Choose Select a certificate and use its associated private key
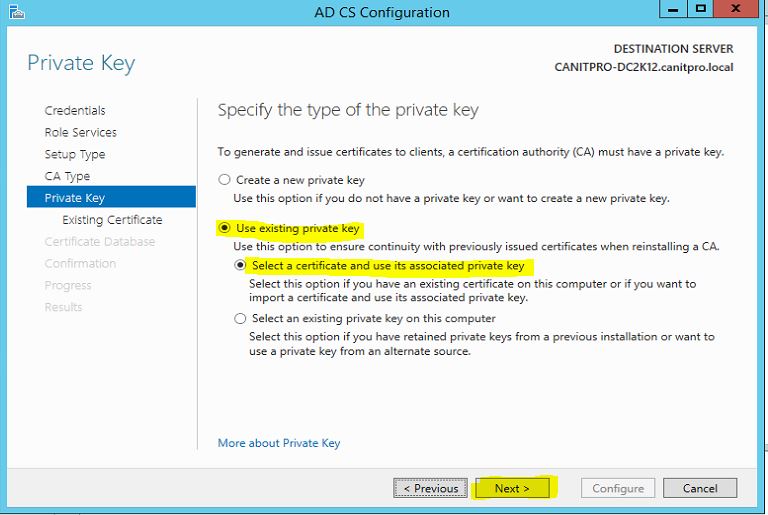The width and height of the screenshot is (768, 515). (240, 266)
